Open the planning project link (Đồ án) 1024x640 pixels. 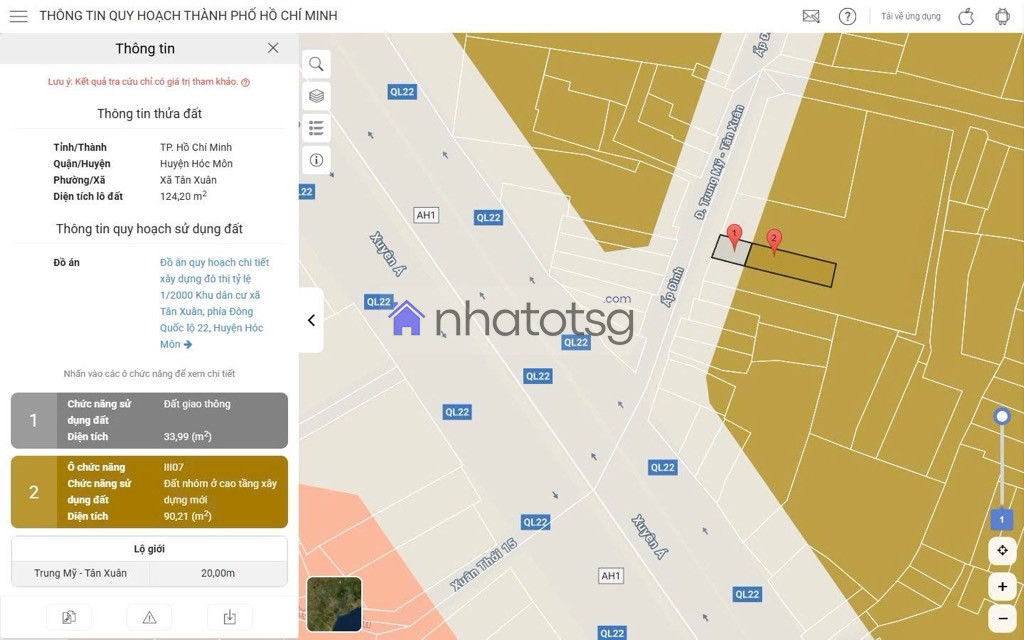tap(213, 303)
